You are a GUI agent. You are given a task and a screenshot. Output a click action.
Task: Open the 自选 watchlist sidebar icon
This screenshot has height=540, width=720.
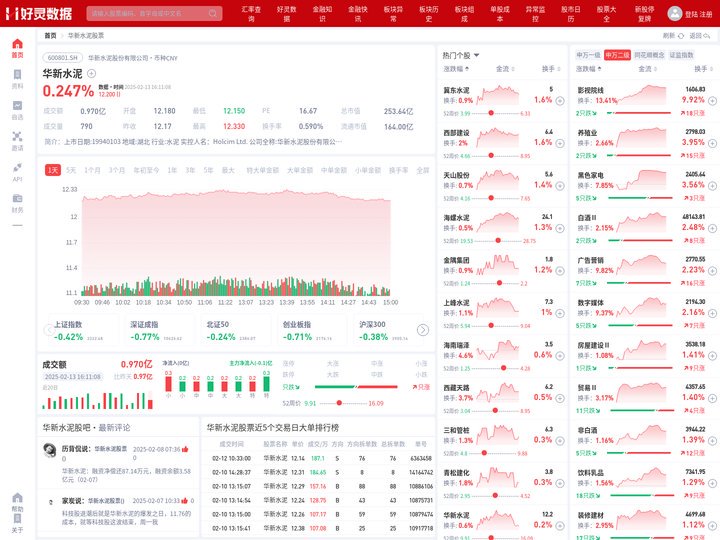click(17, 106)
